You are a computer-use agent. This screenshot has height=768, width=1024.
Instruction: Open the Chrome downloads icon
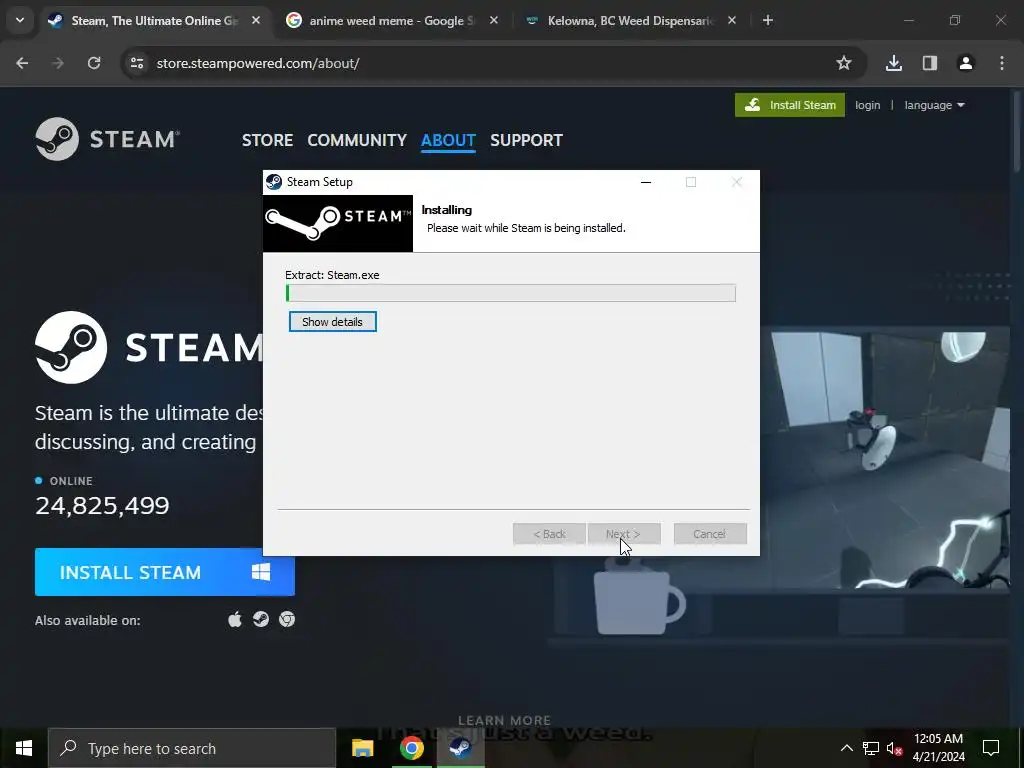coord(894,63)
